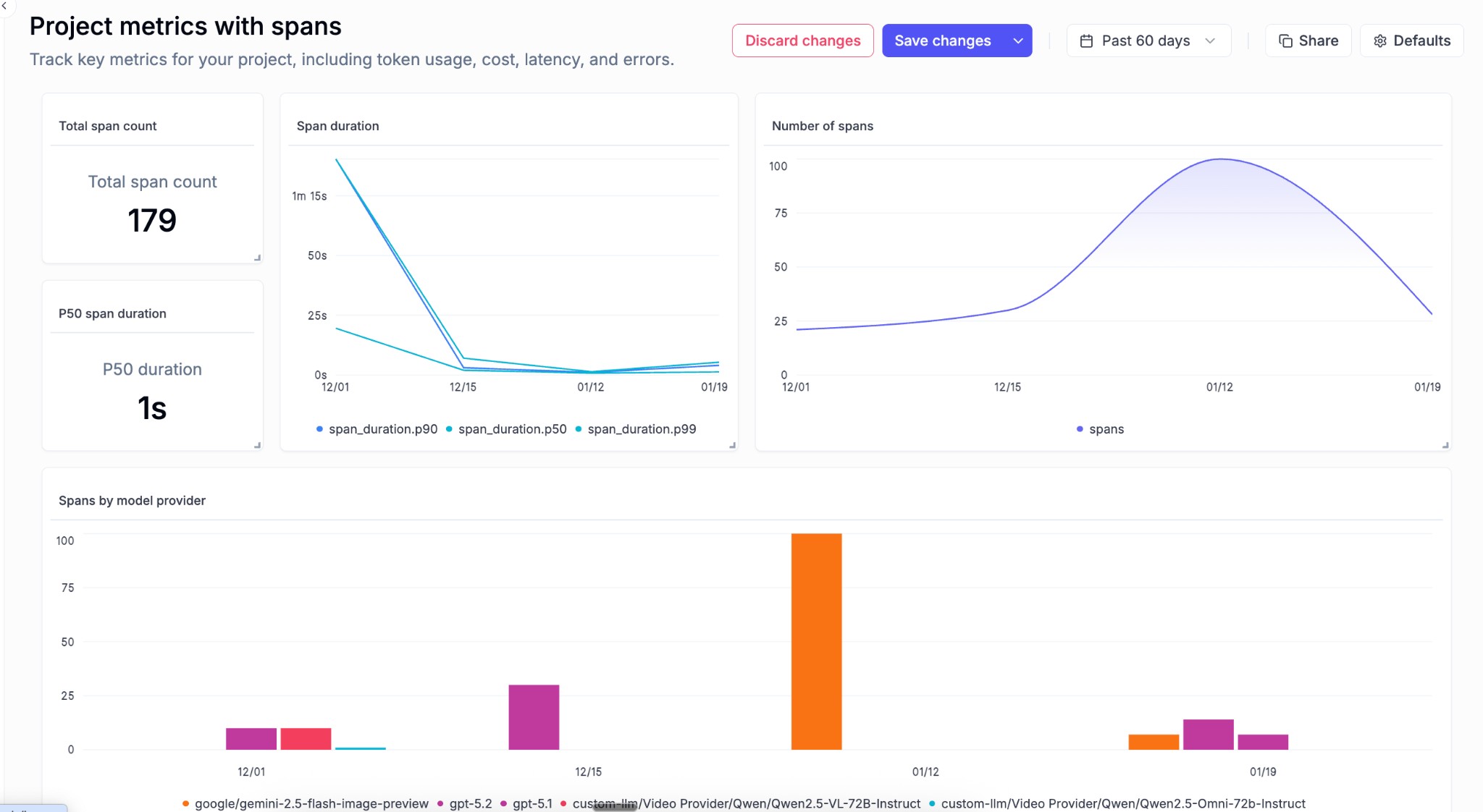
Task: Open the date range chevron selector
Action: 1210,41
